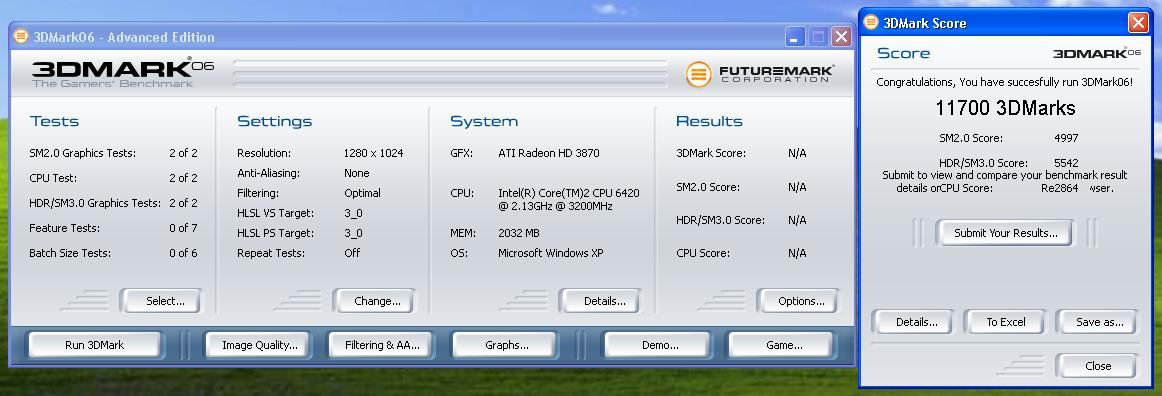
Task: Click the MEM value 2032 MB
Action: pos(519,233)
